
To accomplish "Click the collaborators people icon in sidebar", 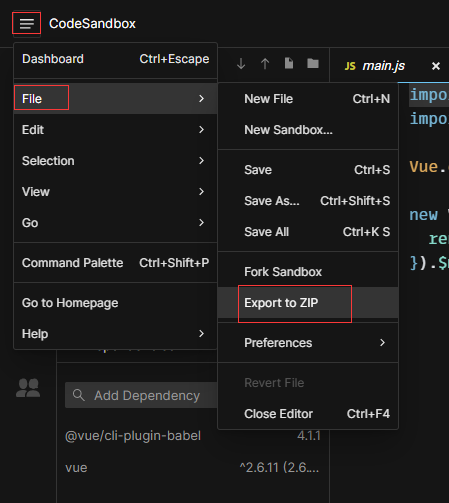I will [28, 388].
